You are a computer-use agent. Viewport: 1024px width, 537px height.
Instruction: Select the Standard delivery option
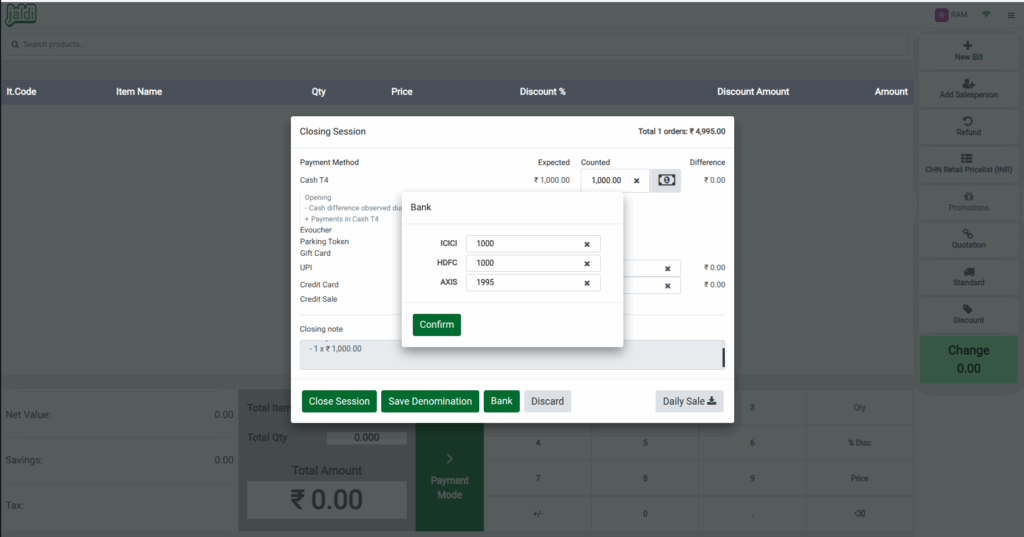968,276
